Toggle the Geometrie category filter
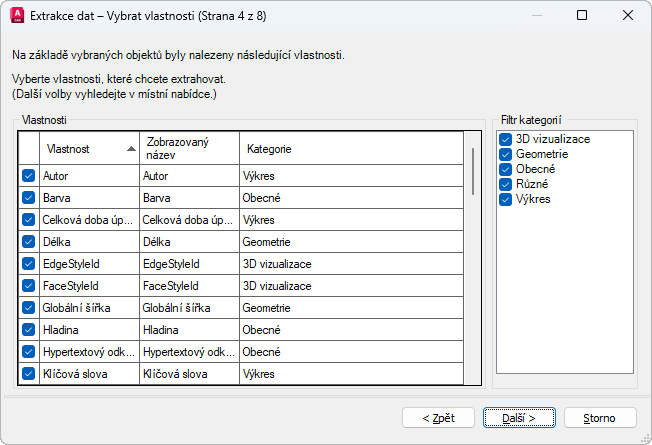Screen dimensions: 652x445 (x=505, y=155)
